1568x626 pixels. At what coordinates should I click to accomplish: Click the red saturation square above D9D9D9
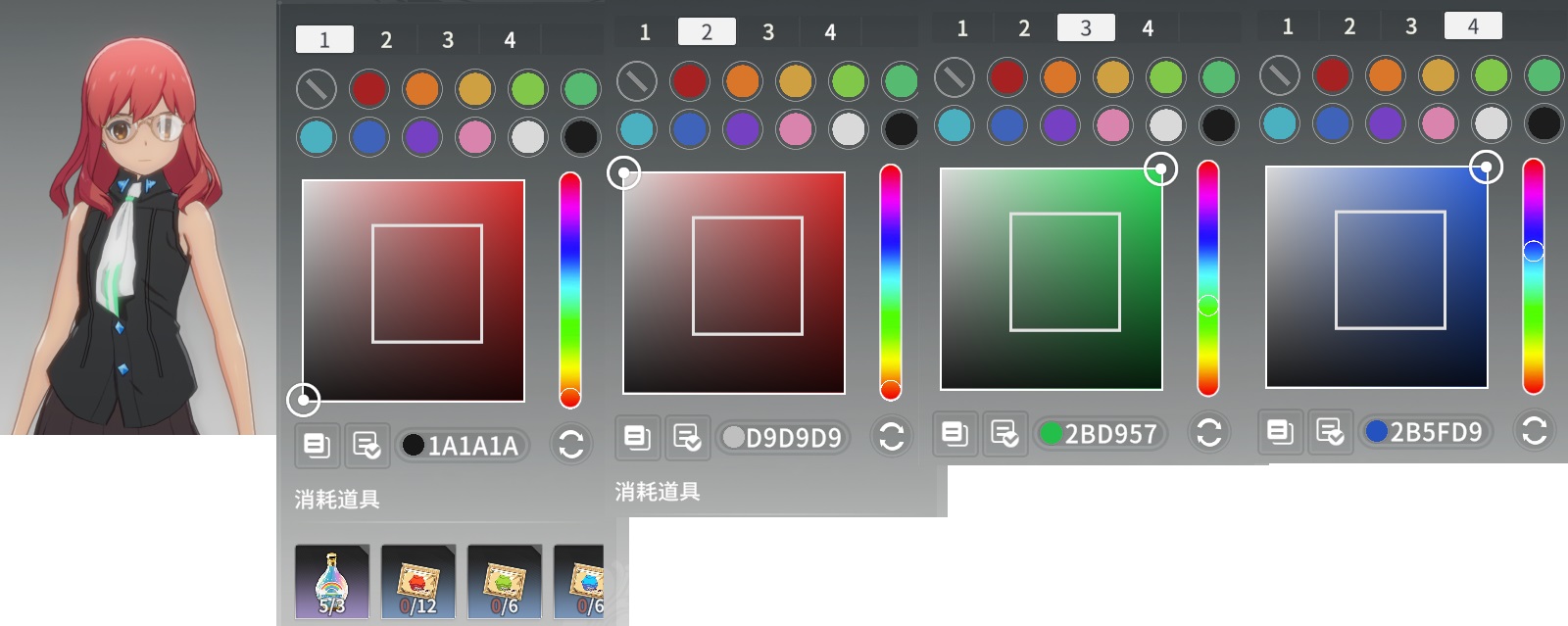click(x=734, y=283)
